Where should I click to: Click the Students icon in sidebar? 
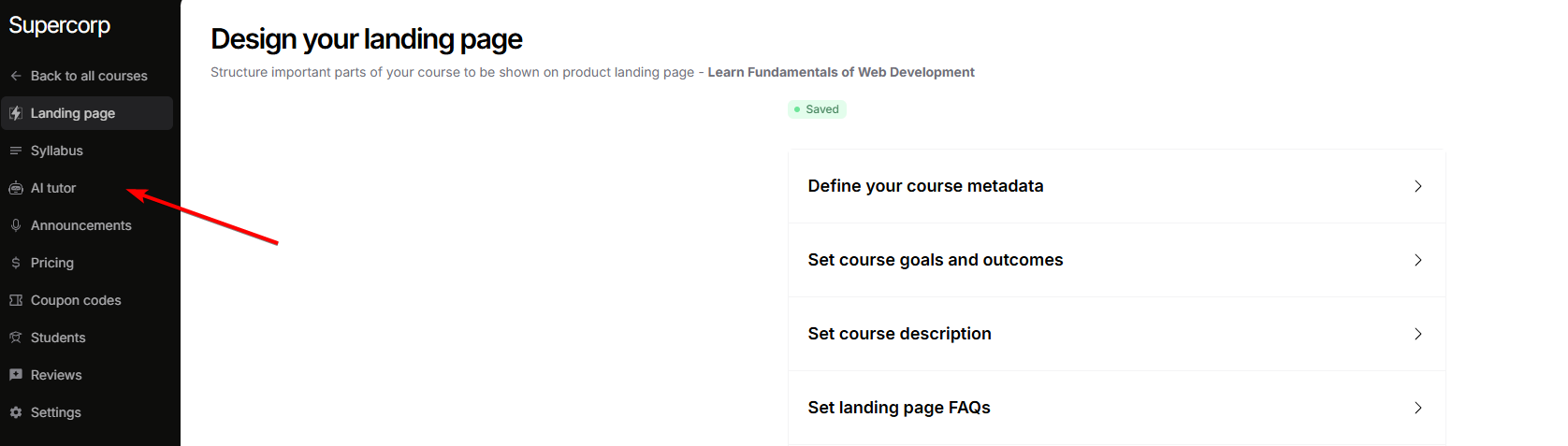[x=16, y=338]
